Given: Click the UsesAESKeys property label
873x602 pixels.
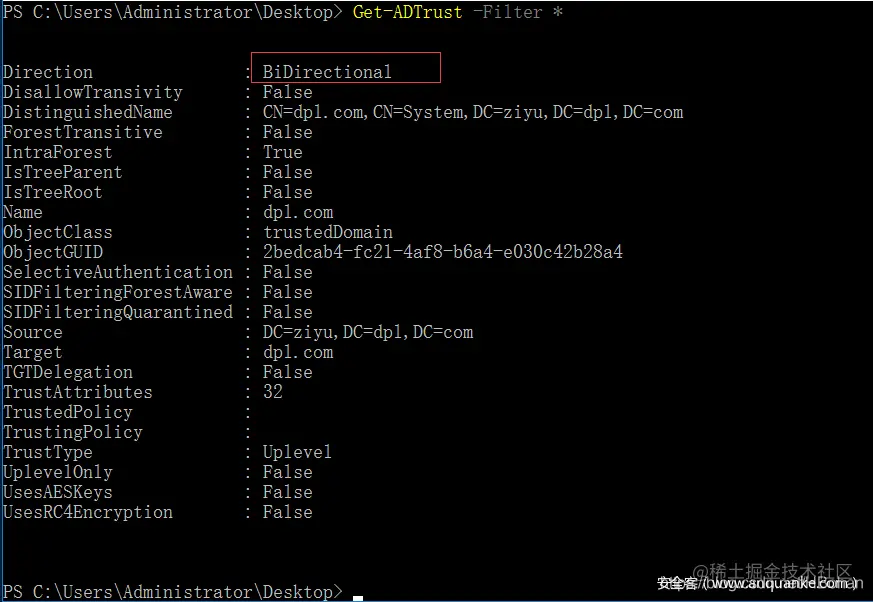Looking at the screenshot, I should (x=58, y=492).
